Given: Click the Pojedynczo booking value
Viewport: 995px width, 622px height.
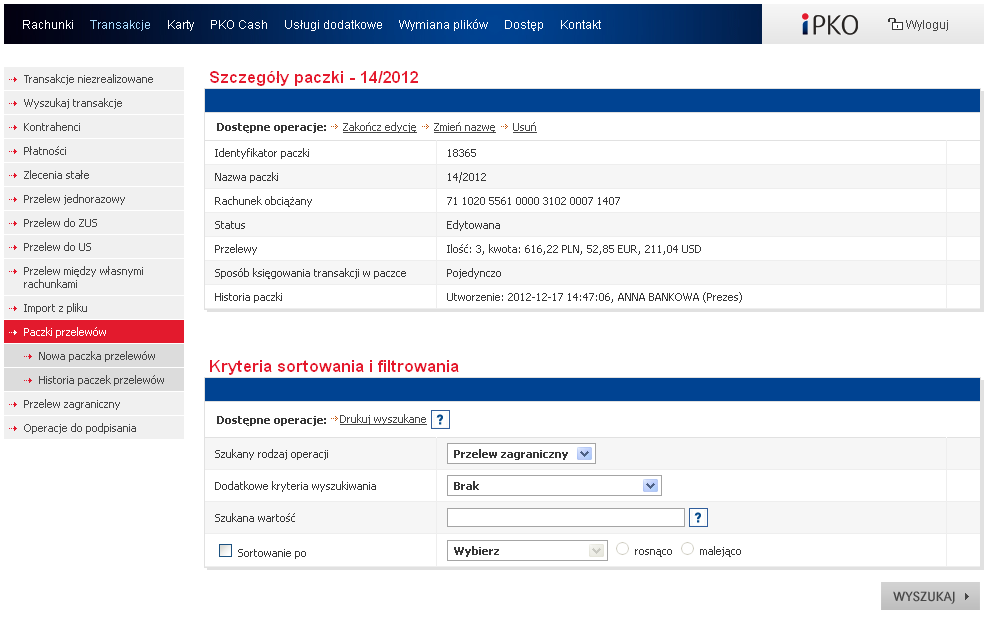Looking at the screenshot, I should [x=474, y=274].
